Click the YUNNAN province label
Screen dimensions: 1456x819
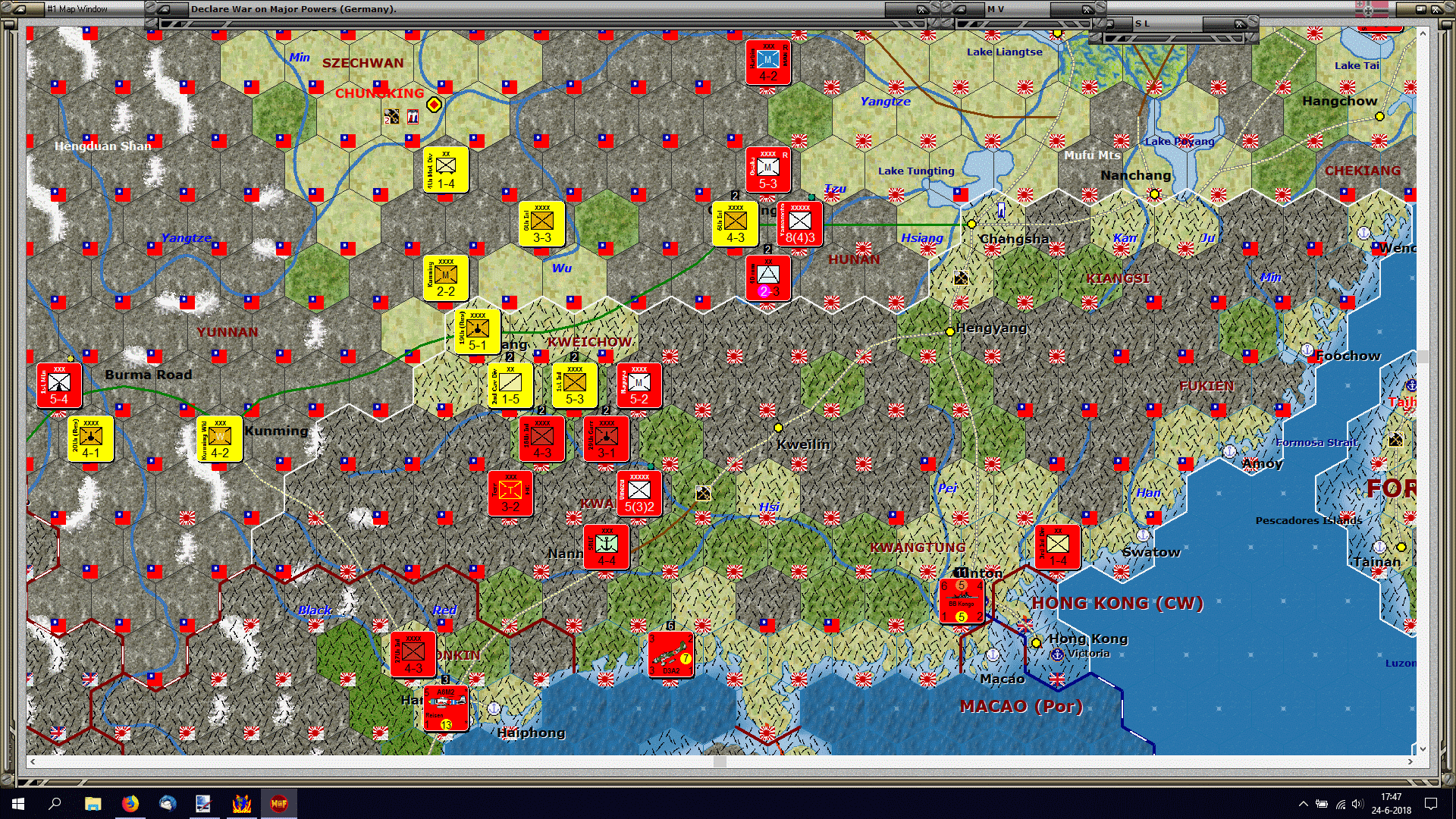pyautogui.click(x=227, y=332)
